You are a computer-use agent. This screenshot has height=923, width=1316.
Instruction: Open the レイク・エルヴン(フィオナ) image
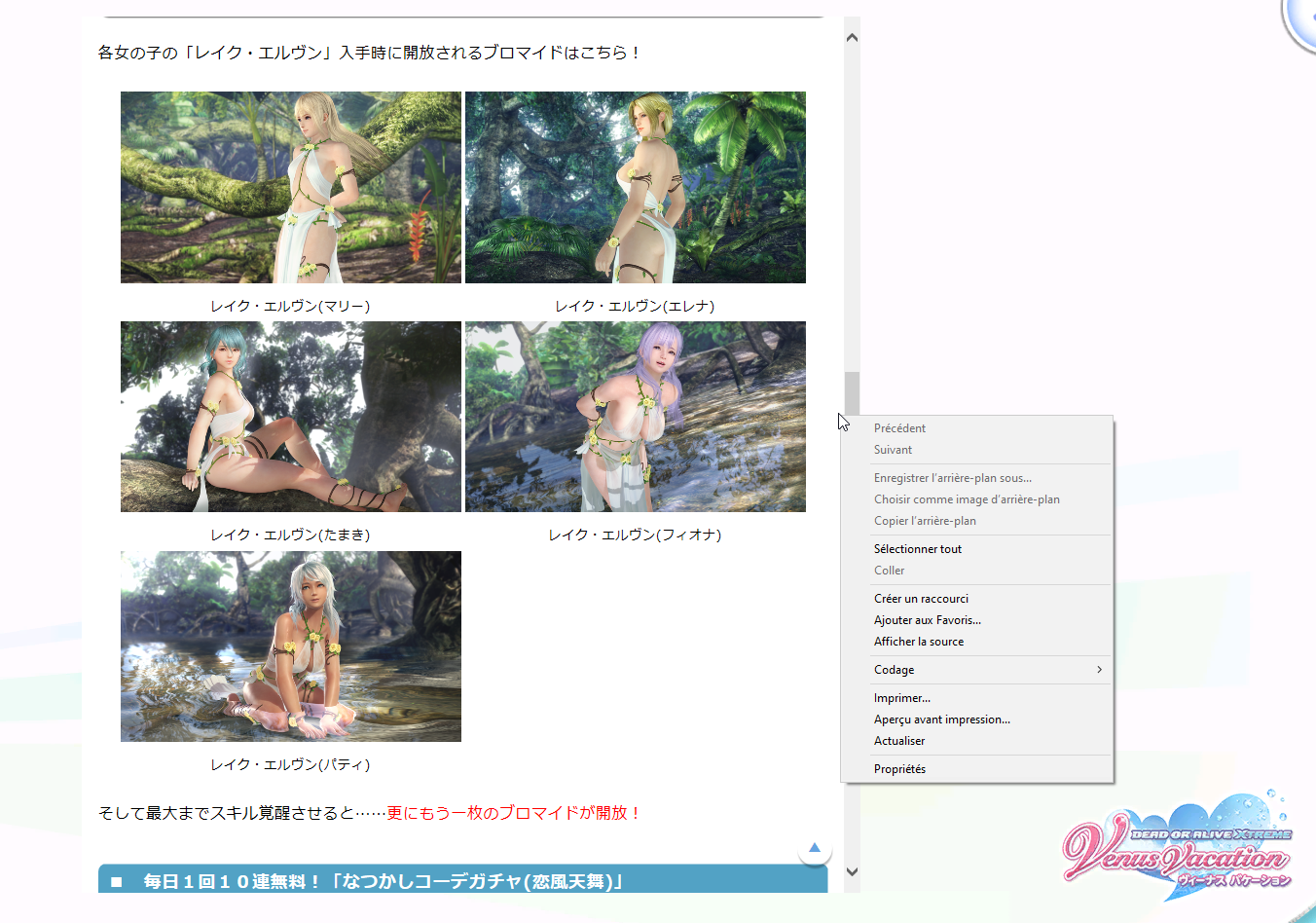[636, 417]
